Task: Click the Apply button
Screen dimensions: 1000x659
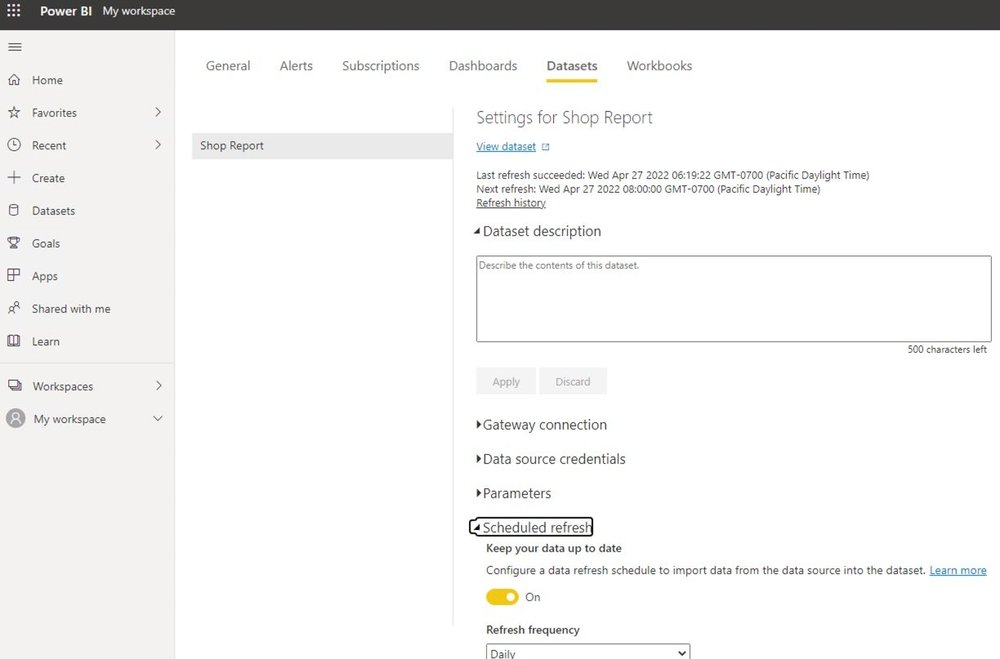Action: (506, 381)
